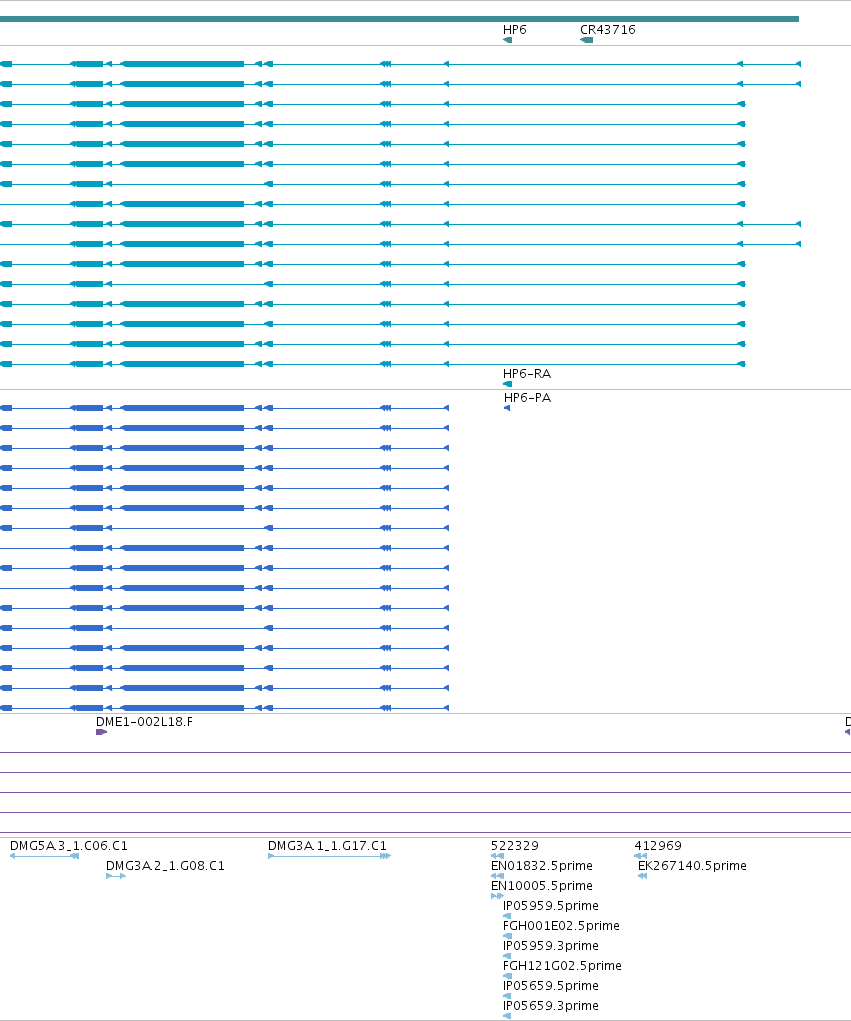Select the HP6 gene arrow glyph
This screenshot has width=851, height=1021.
(x=507, y=40)
